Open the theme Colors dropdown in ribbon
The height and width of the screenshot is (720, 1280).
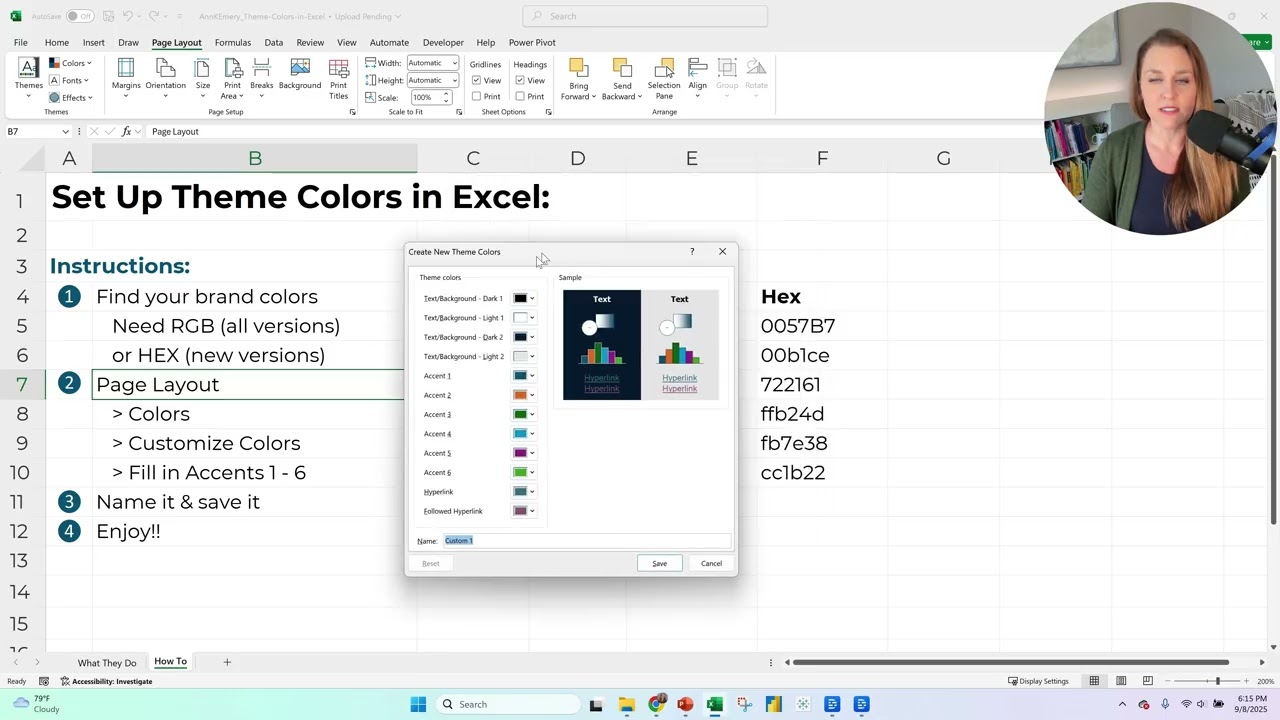click(x=70, y=63)
